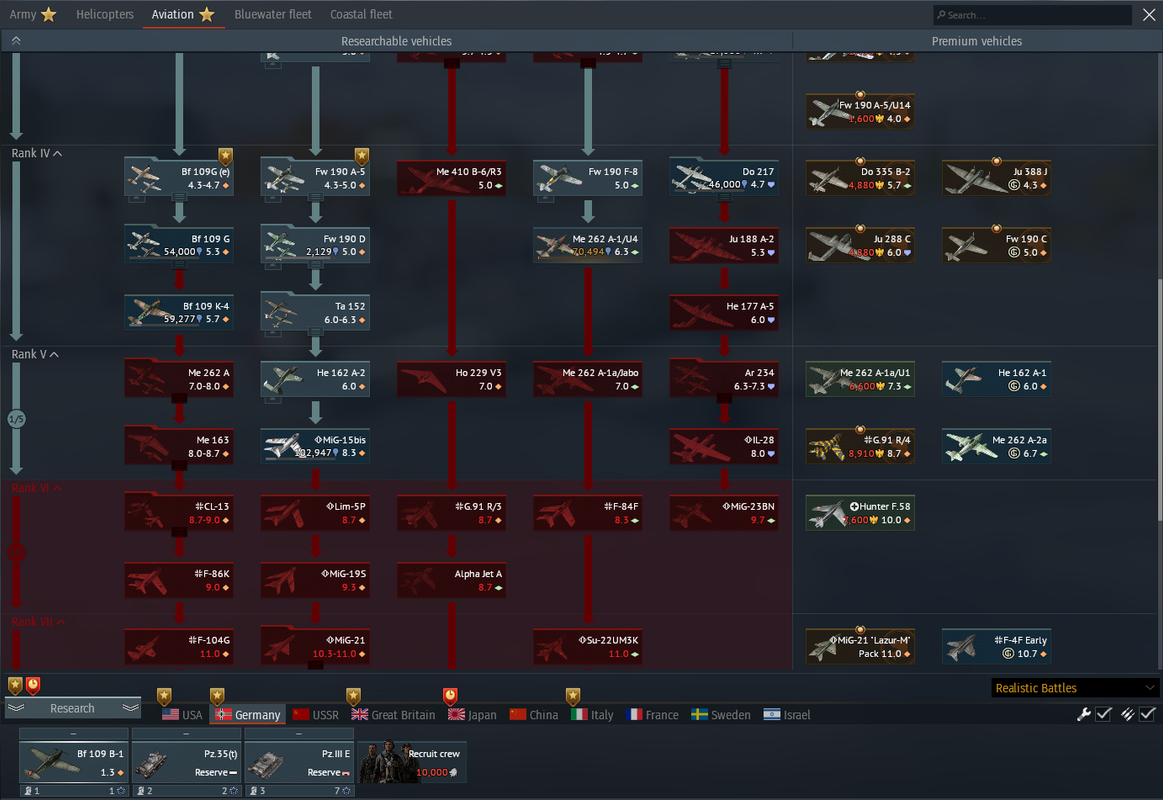
Task: Choose the Japan nation tab
Action: click(x=472, y=715)
